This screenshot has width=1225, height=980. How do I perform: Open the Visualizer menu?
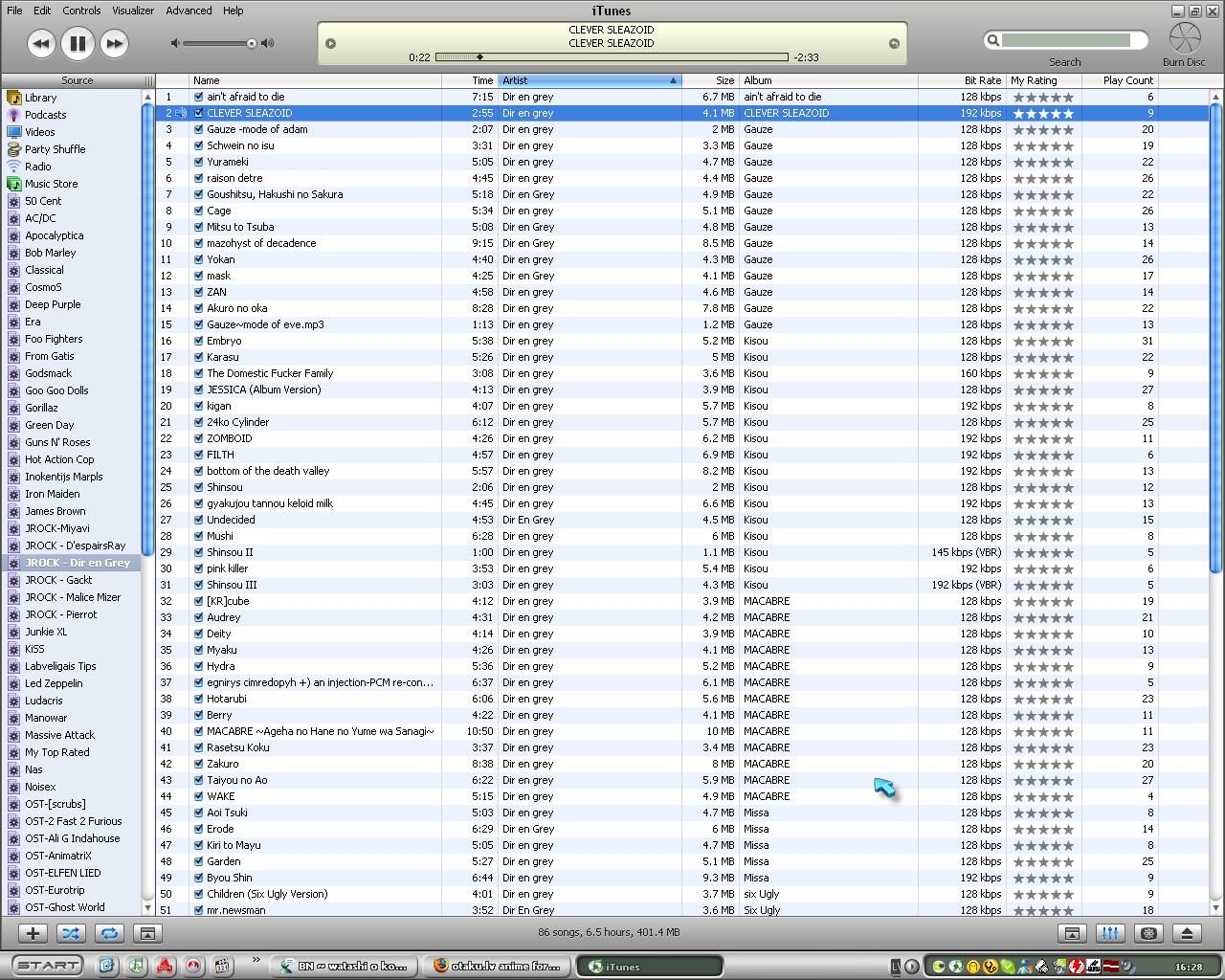133,11
